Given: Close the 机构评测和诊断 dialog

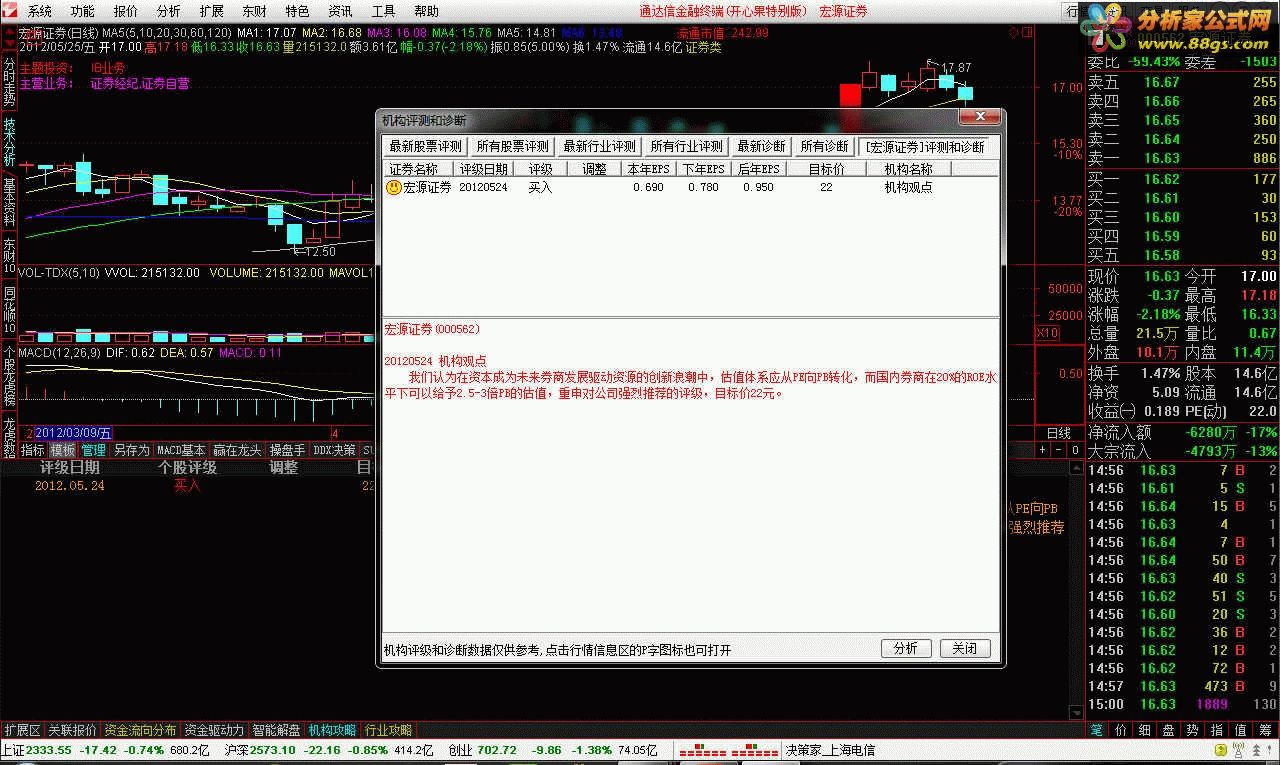Looking at the screenshot, I should (x=978, y=118).
